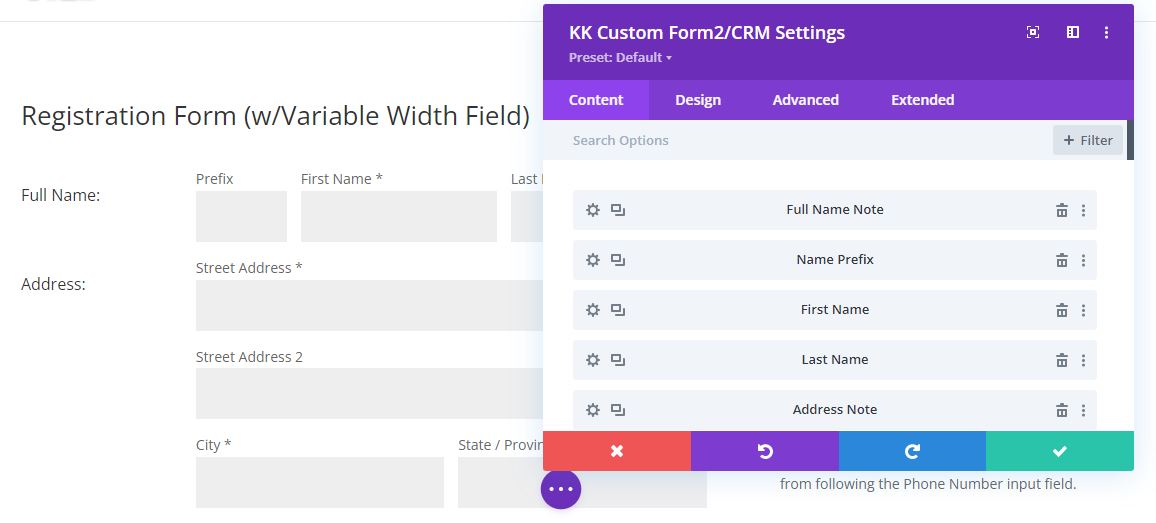This screenshot has width=1156, height=523.
Task: Open settings gear for Full Name Note
Action: click(x=592, y=210)
